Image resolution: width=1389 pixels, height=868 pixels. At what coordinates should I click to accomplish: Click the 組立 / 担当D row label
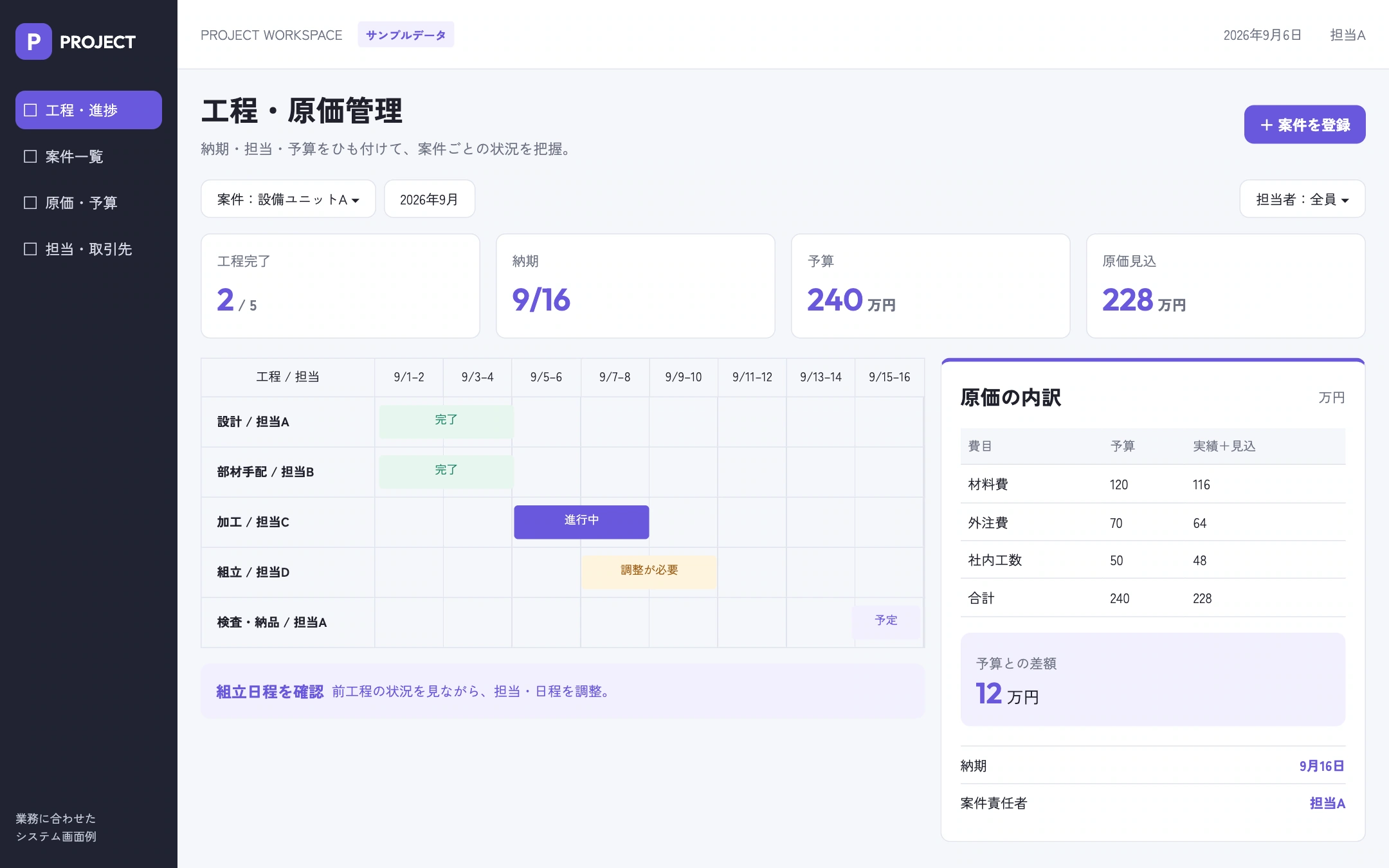[x=253, y=572]
